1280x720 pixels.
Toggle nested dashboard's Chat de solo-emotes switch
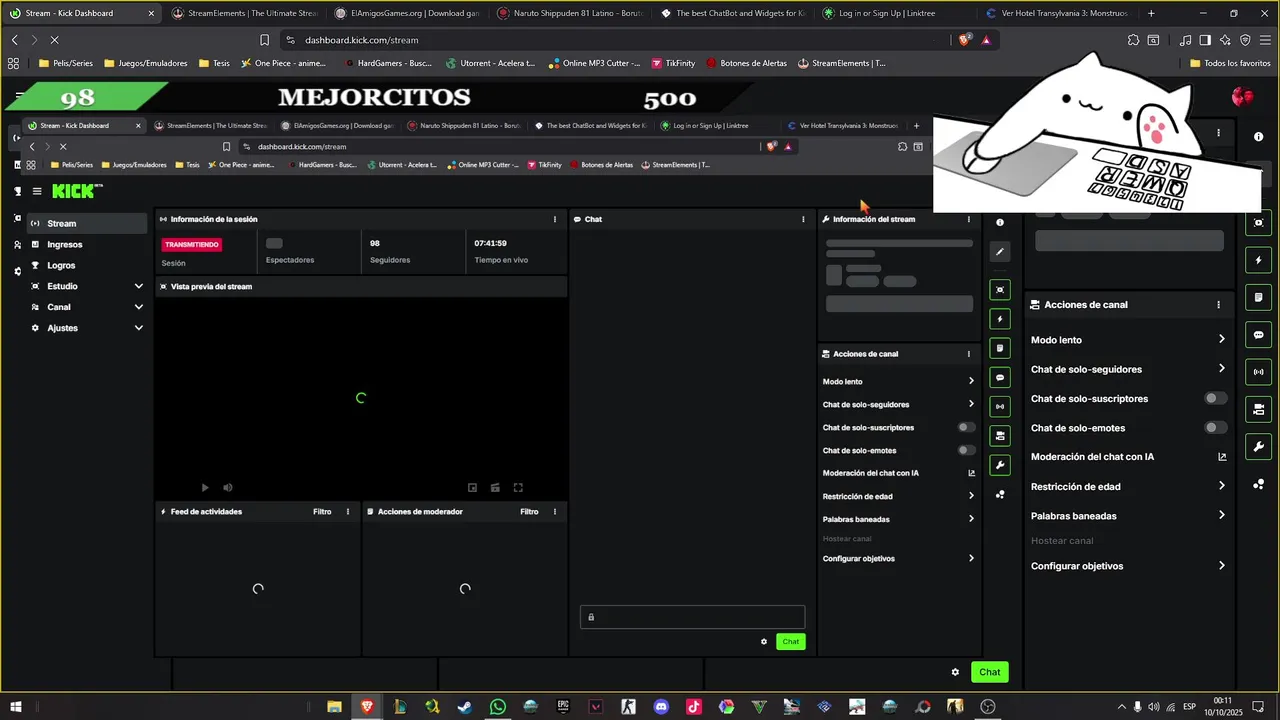point(966,450)
